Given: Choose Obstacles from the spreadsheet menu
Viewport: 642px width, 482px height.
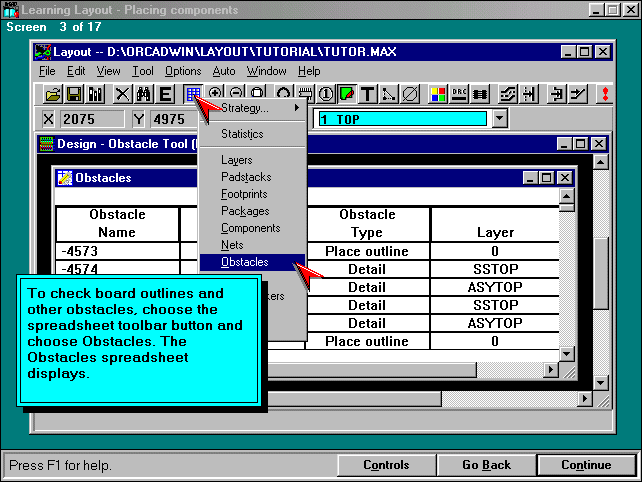Looking at the screenshot, I should click(x=244, y=262).
